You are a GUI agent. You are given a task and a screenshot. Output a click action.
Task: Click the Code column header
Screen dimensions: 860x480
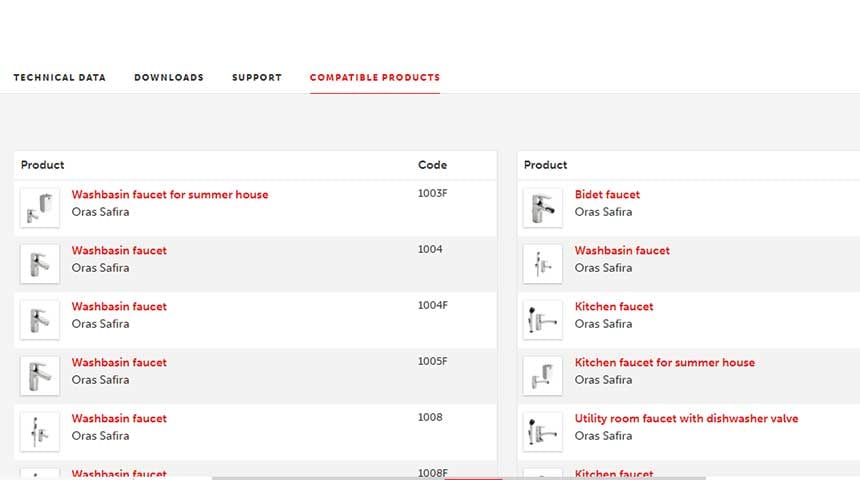click(x=432, y=165)
